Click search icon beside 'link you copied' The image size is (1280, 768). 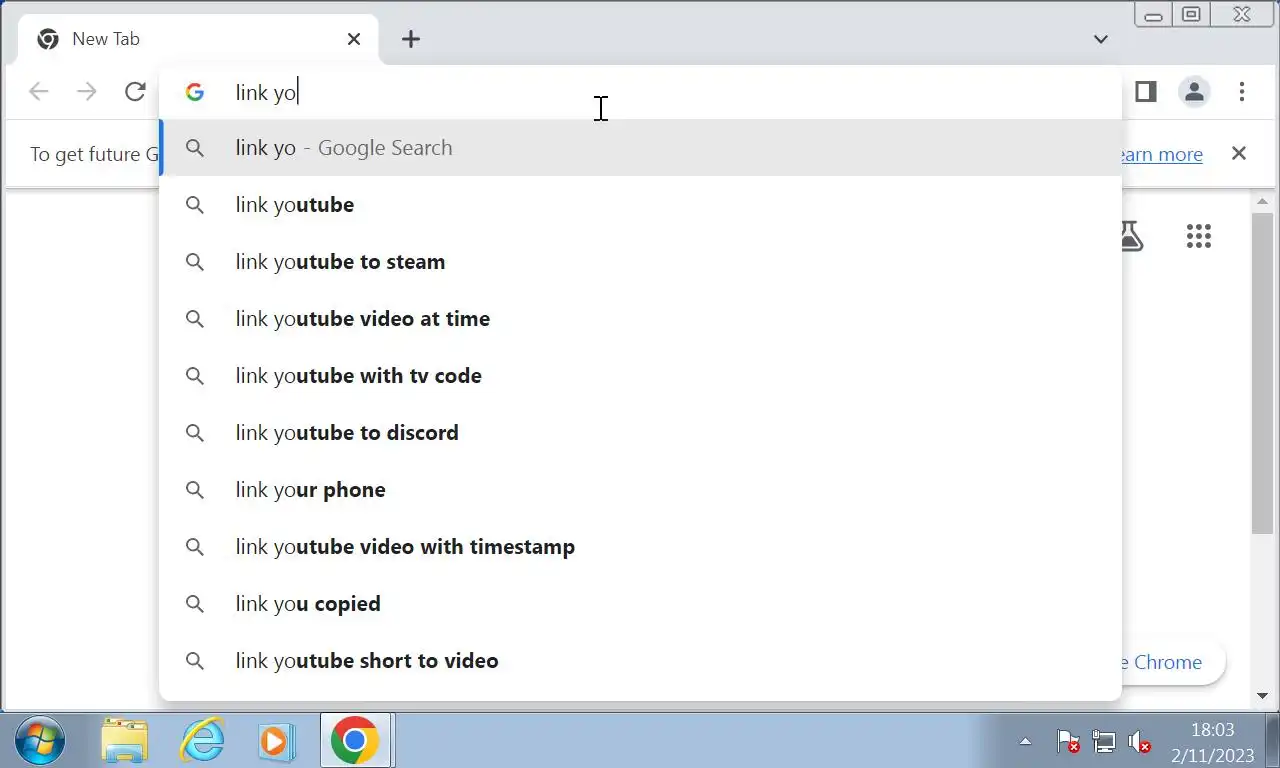click(x=195, y=604)
